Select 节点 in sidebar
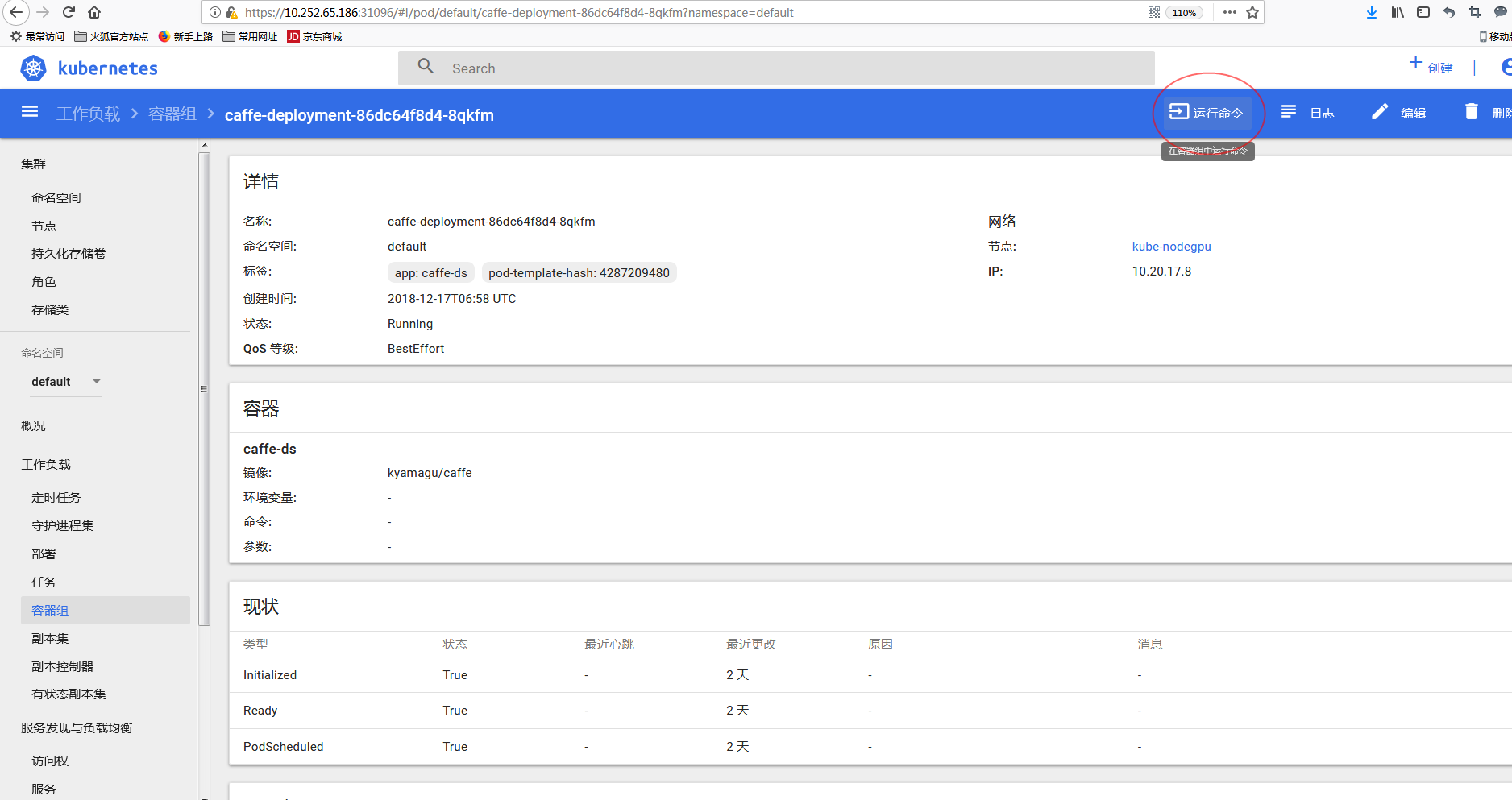Screen dimensions: 1512x800 tap(44, 226)
